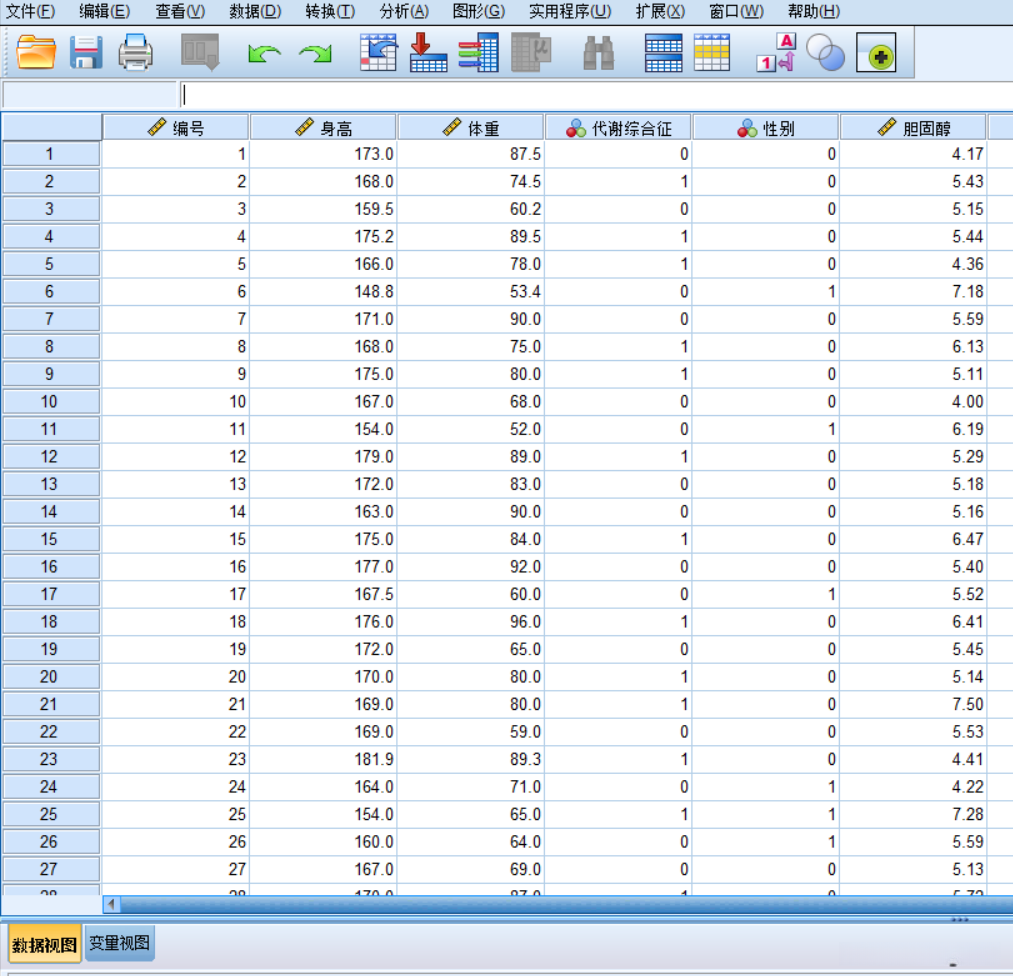Click 胆固醇 cell with value 7.28
Viewport: 1013px width, 976px height.
pyautogui.click(x=914, y=814)
